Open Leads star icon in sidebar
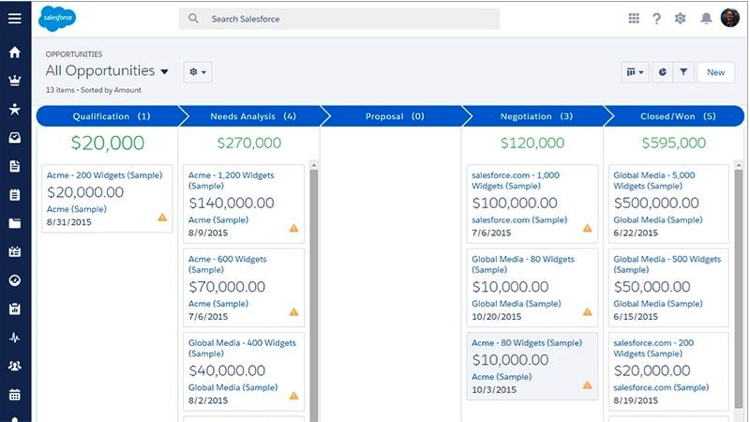The height and width of the screenshot is (422, 750). [x=14, y=109]
